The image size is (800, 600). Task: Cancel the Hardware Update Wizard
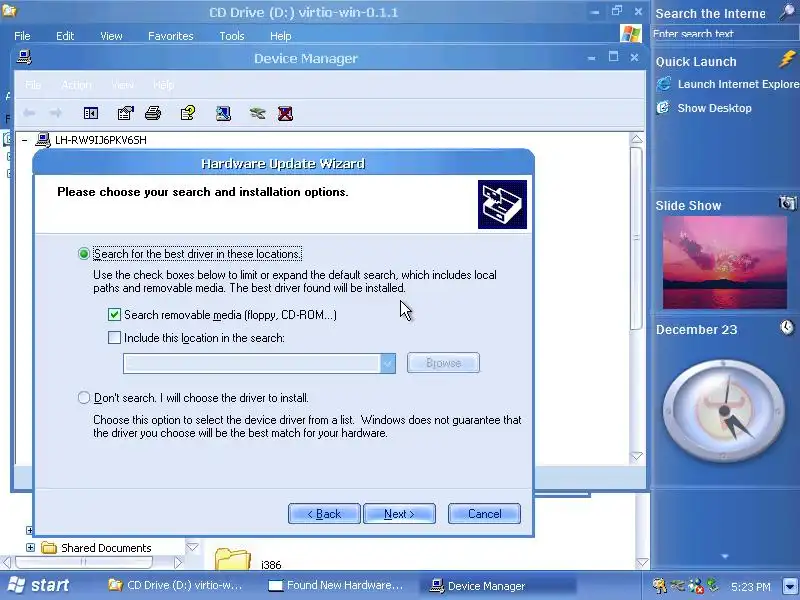[484, 514]
